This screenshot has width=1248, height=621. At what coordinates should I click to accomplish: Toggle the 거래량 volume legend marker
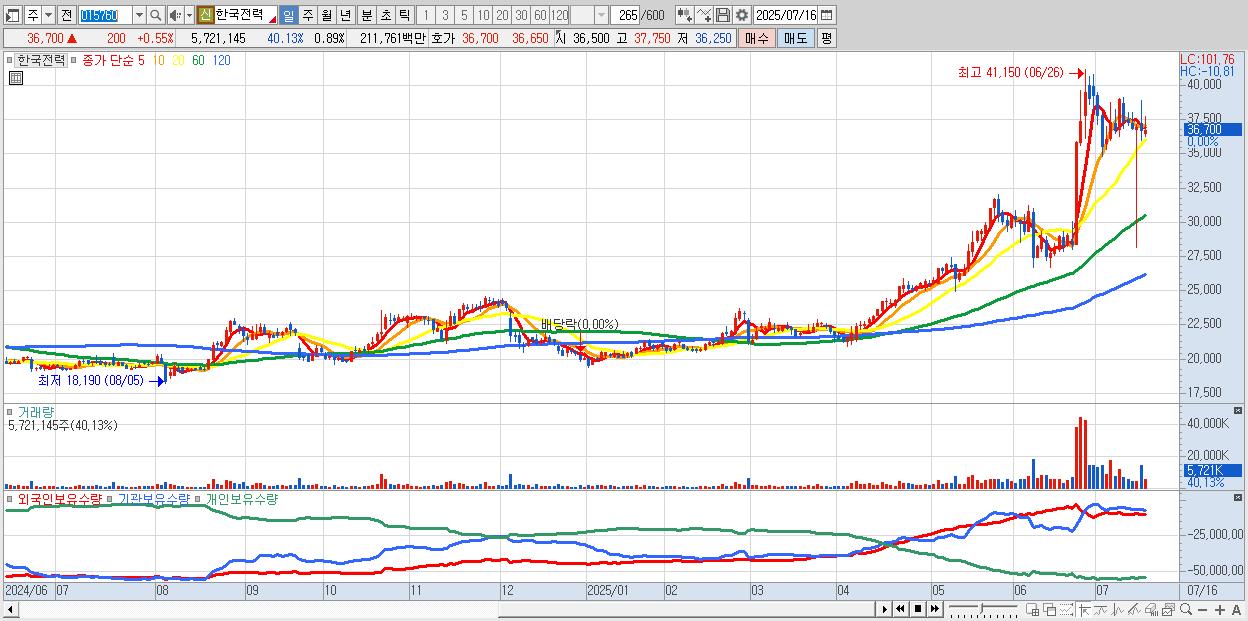click(12, 411)
